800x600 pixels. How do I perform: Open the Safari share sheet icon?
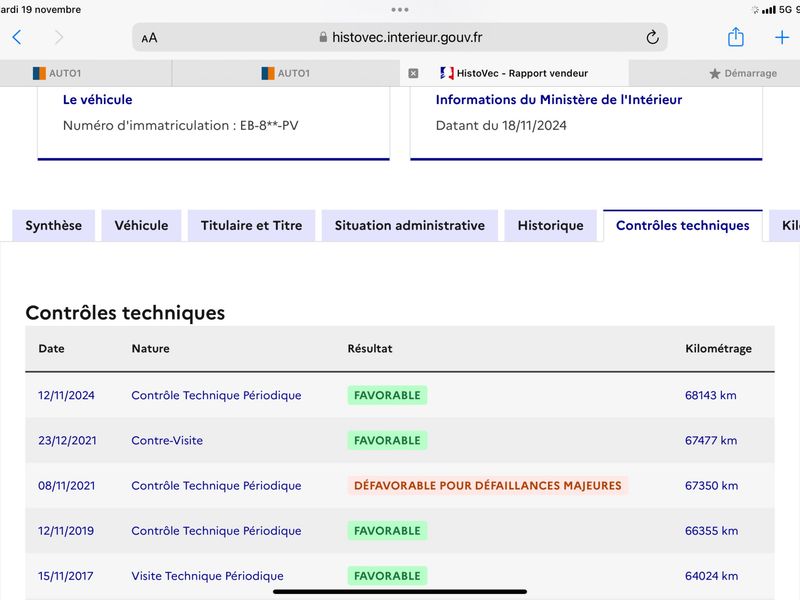point(735,37)
